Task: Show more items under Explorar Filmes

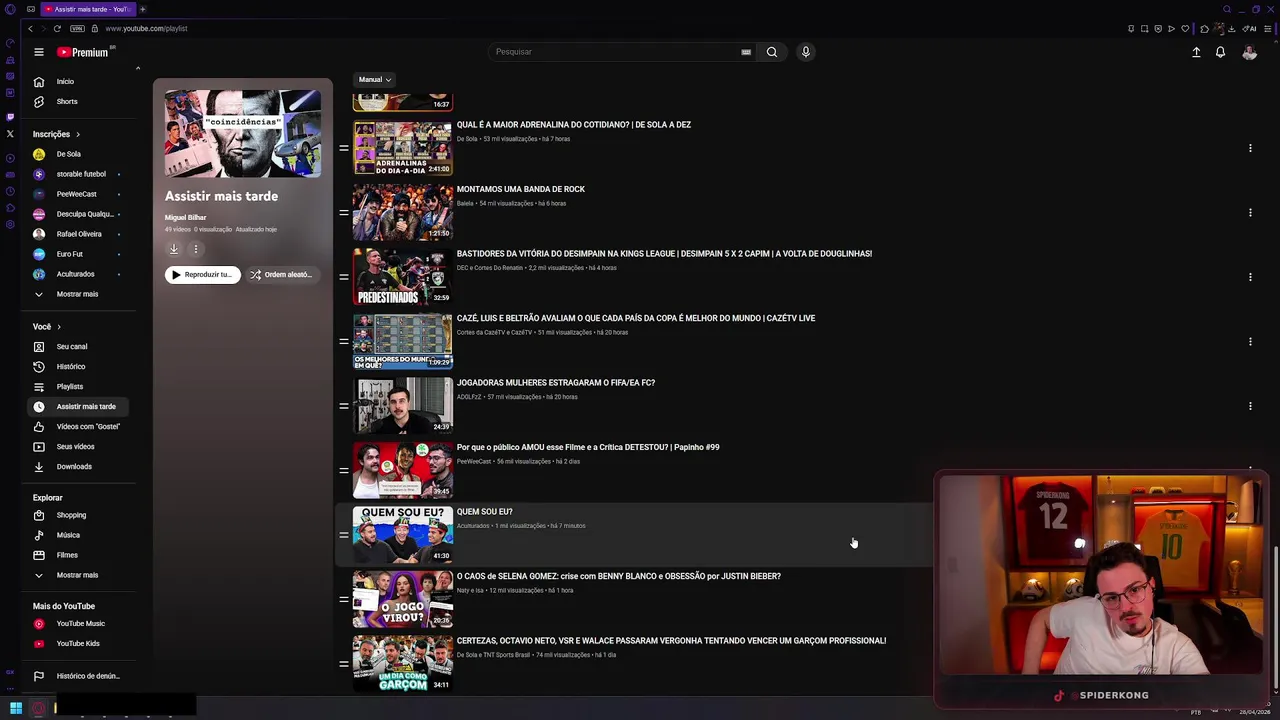Action: 77,575
